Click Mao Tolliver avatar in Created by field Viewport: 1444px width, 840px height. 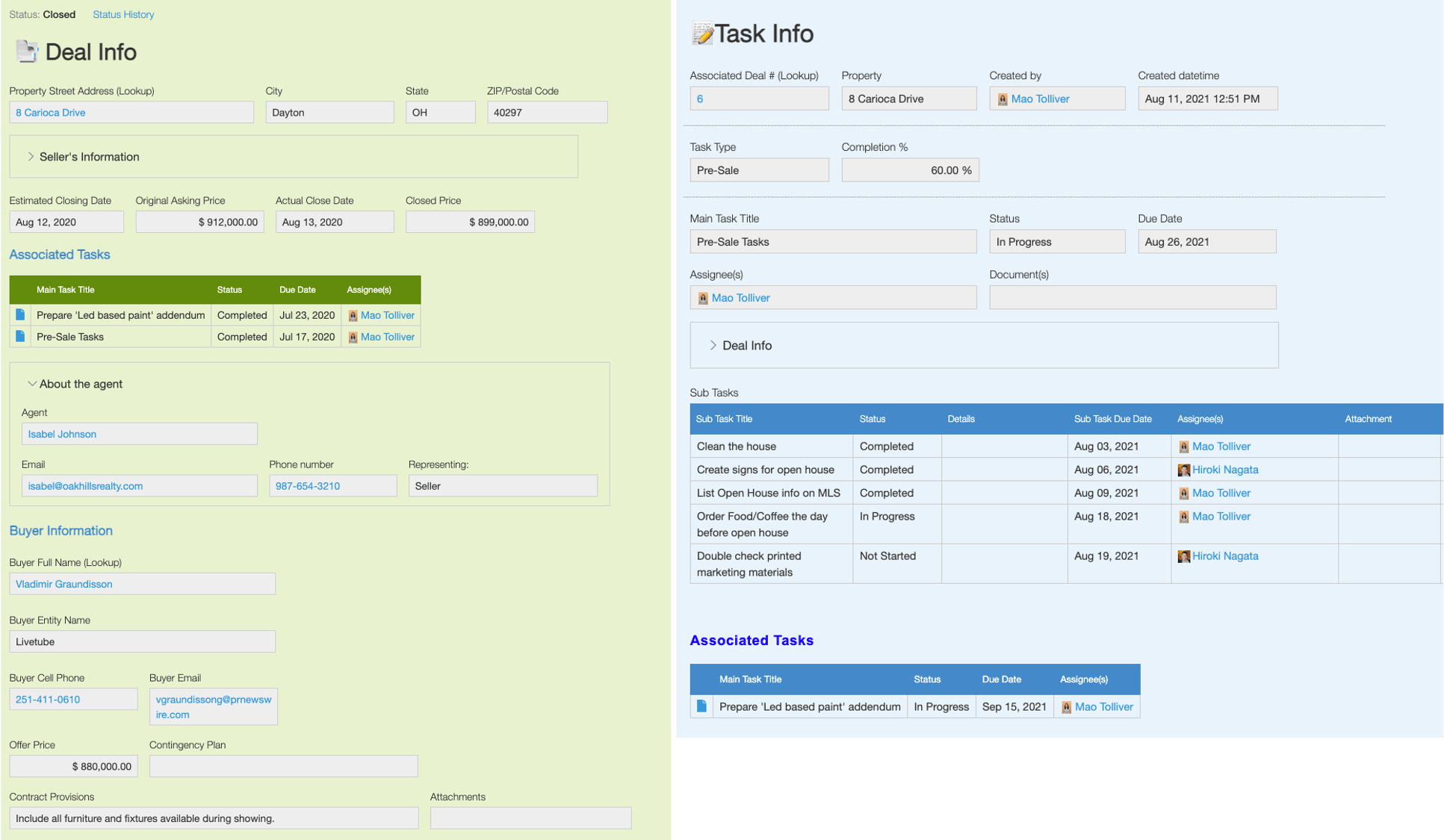pos(1003,99)
